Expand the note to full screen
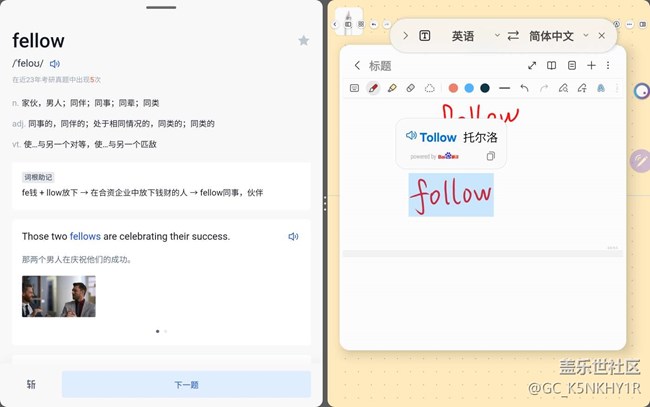650x407 pixels. [532, 66]
